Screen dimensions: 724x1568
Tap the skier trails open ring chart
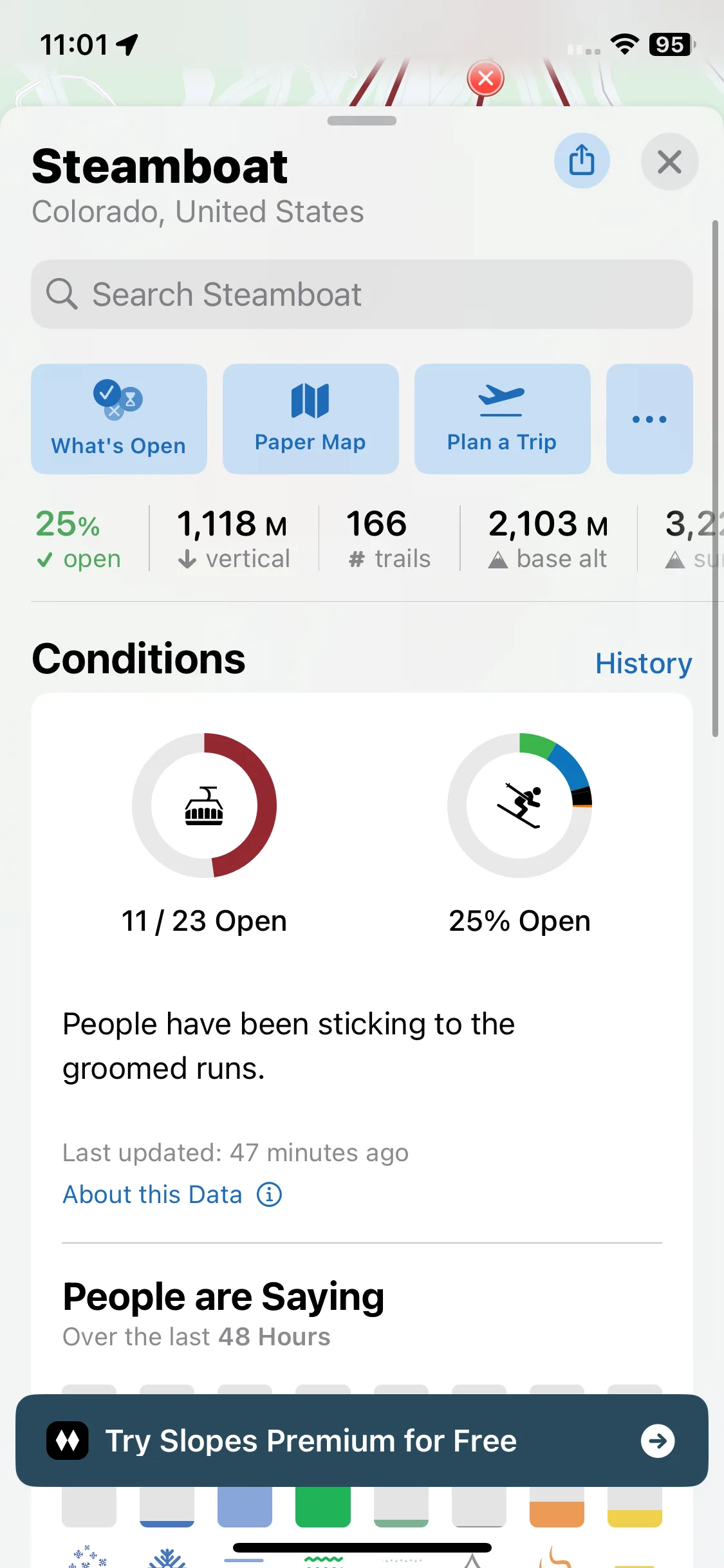[x=519, y=805]
